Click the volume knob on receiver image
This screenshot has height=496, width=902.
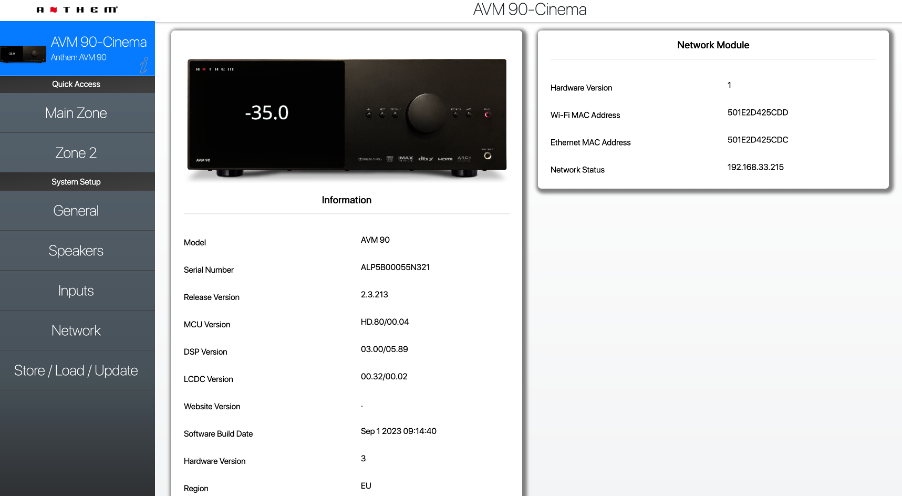[x=426, y=113]
